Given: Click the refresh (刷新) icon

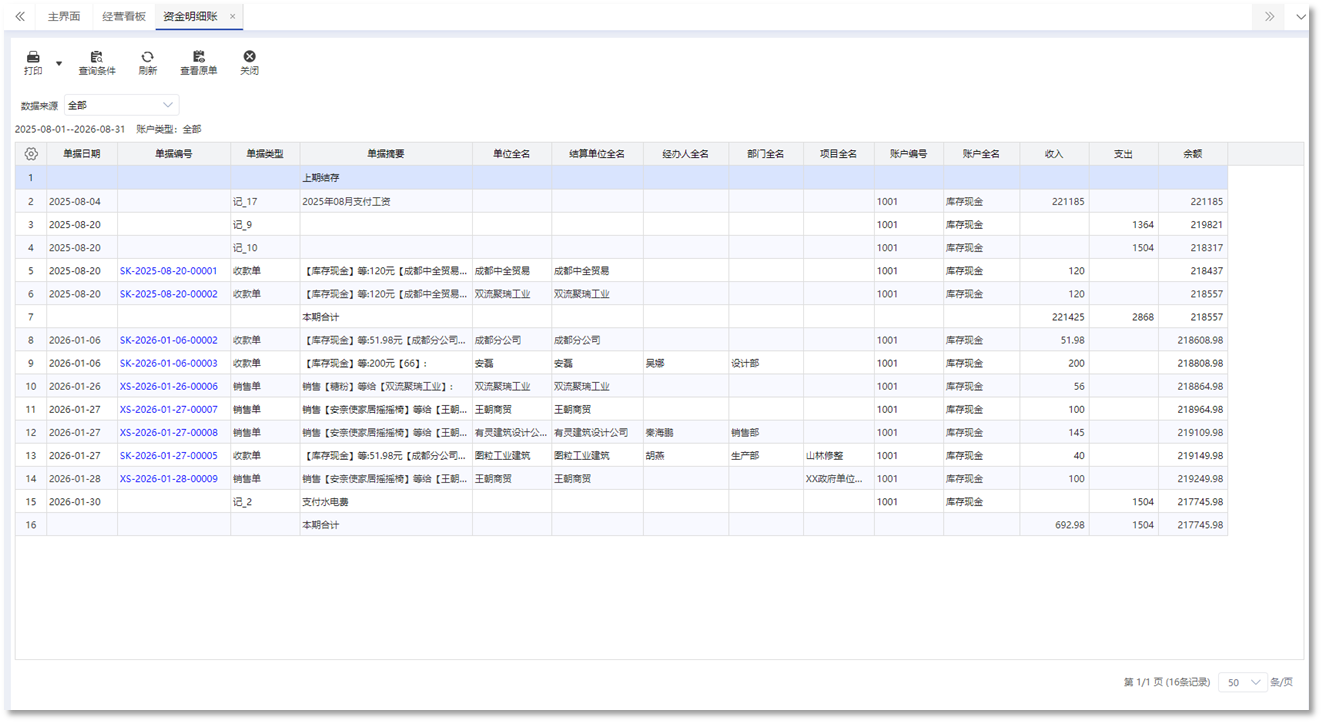Looking at the screenshot, I should [147, 58].
